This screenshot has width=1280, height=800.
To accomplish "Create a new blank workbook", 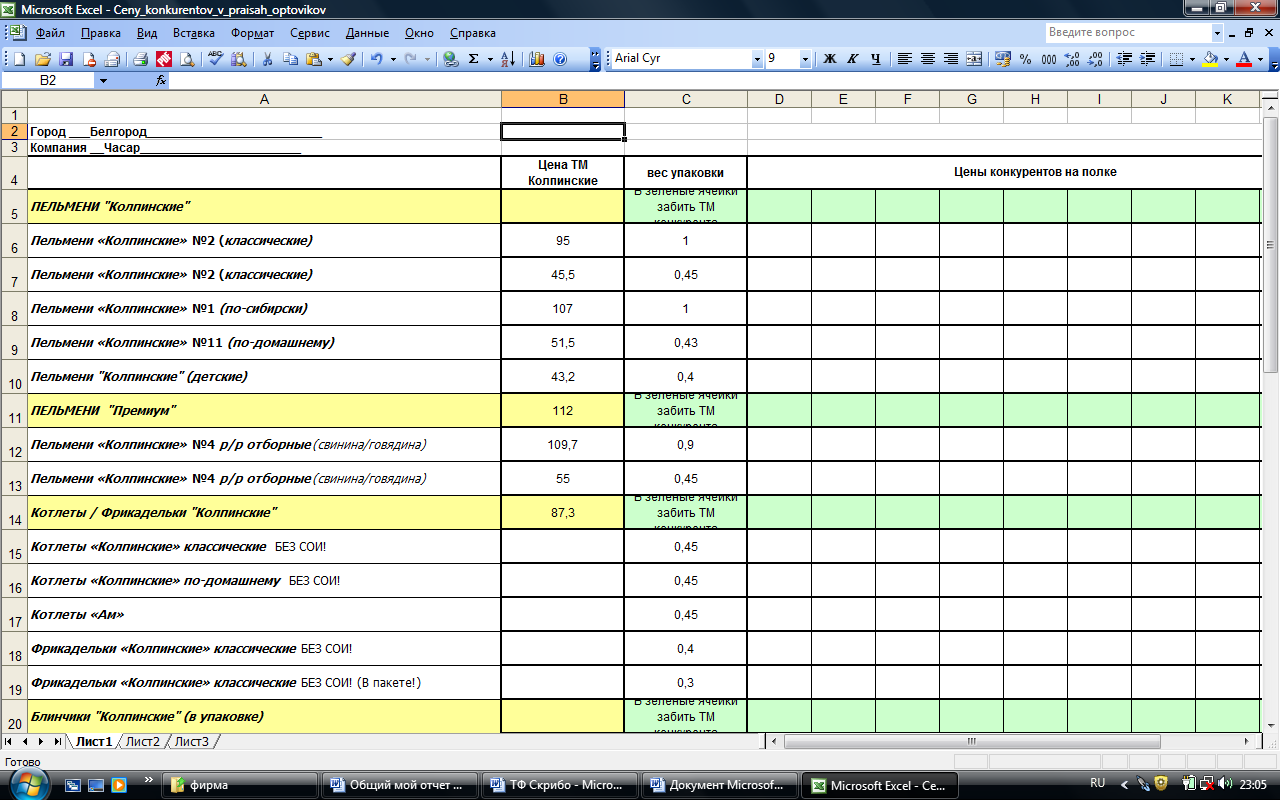I will click(x=19, y=59).
